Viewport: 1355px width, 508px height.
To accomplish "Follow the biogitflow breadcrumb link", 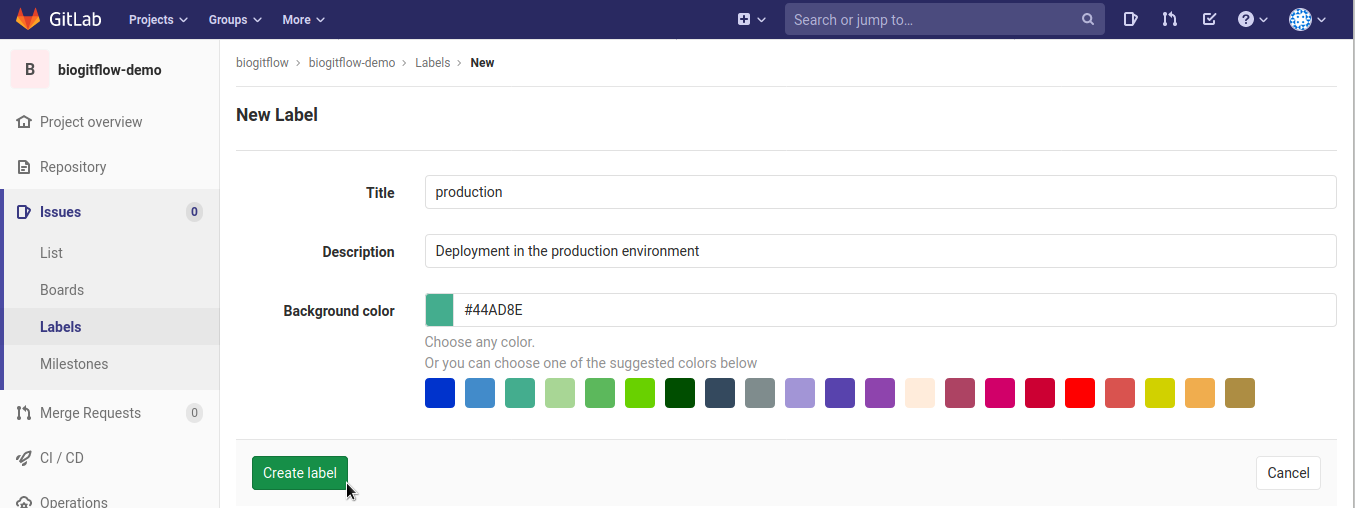I will [x=262, y=63].
